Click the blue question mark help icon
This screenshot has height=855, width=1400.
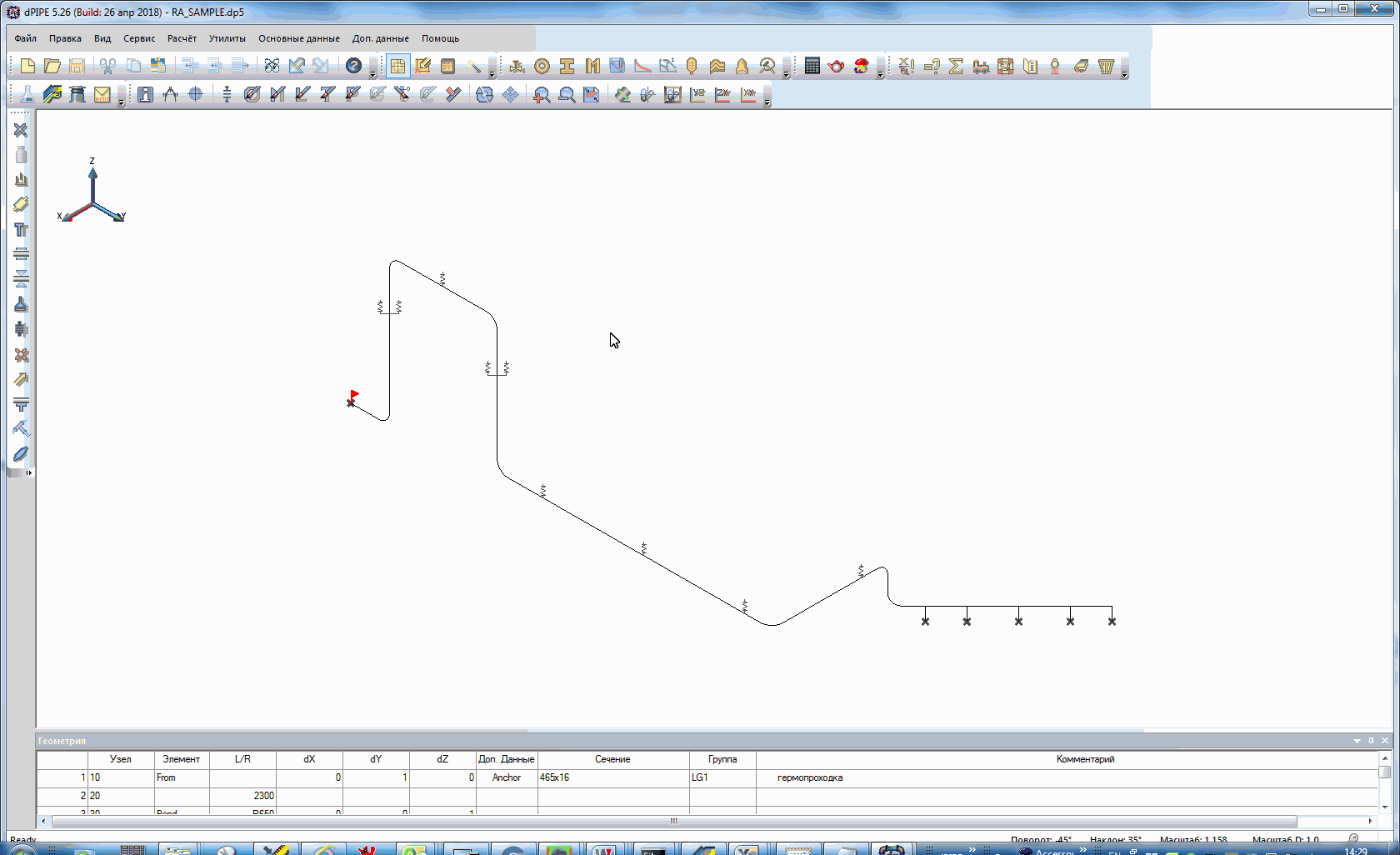point(353,66)
